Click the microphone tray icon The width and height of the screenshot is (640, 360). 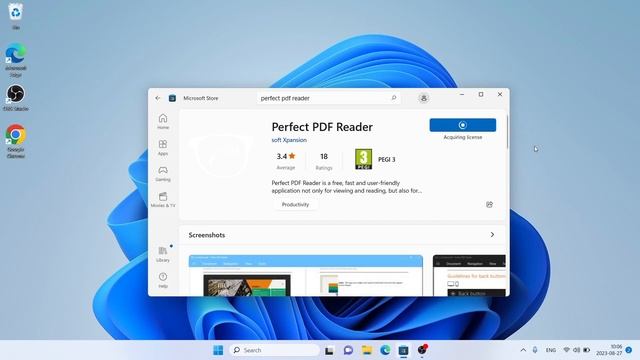pyautogui.click(x=535, y=350)
